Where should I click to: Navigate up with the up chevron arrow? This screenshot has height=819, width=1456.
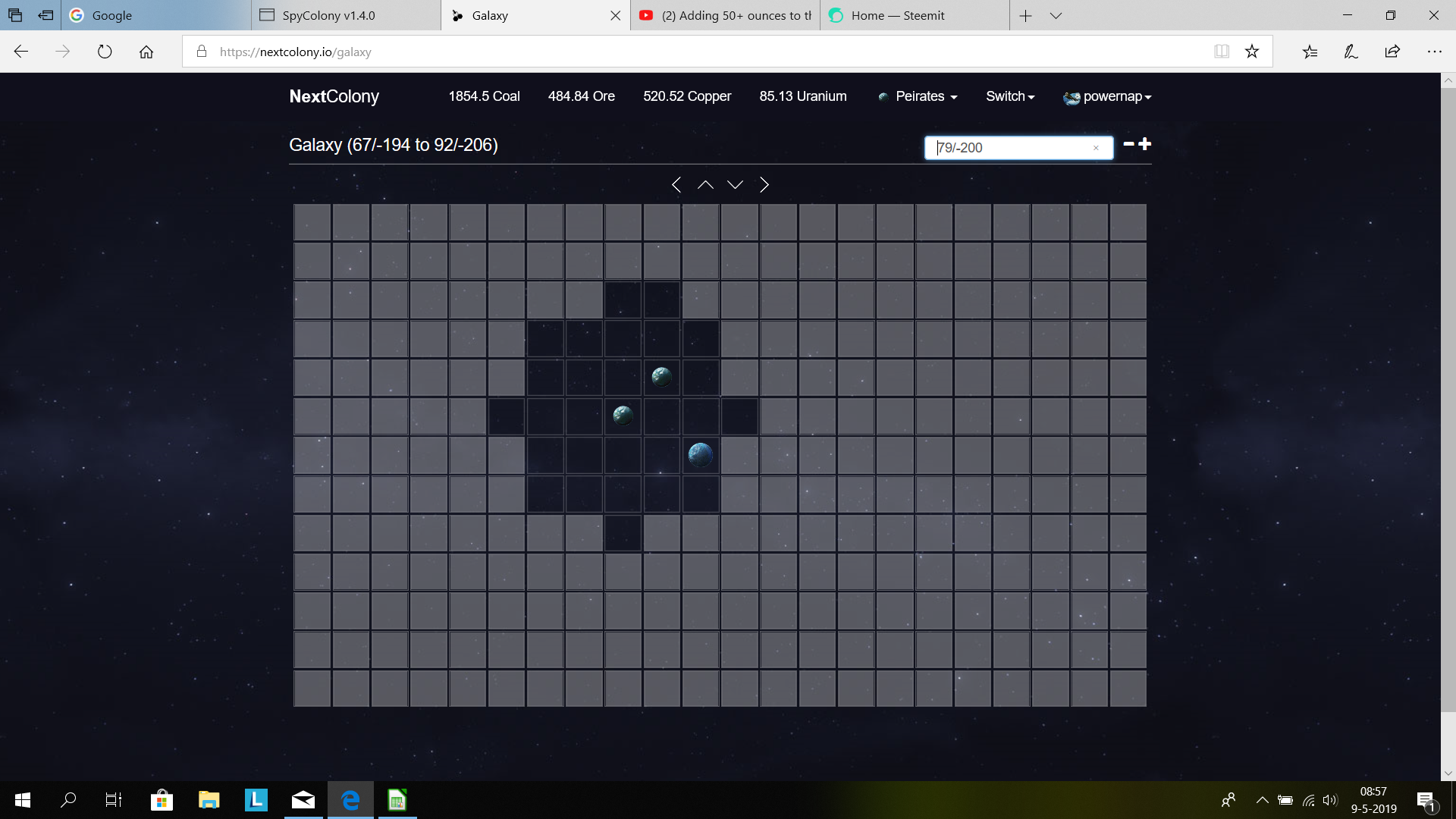point(705,184)
